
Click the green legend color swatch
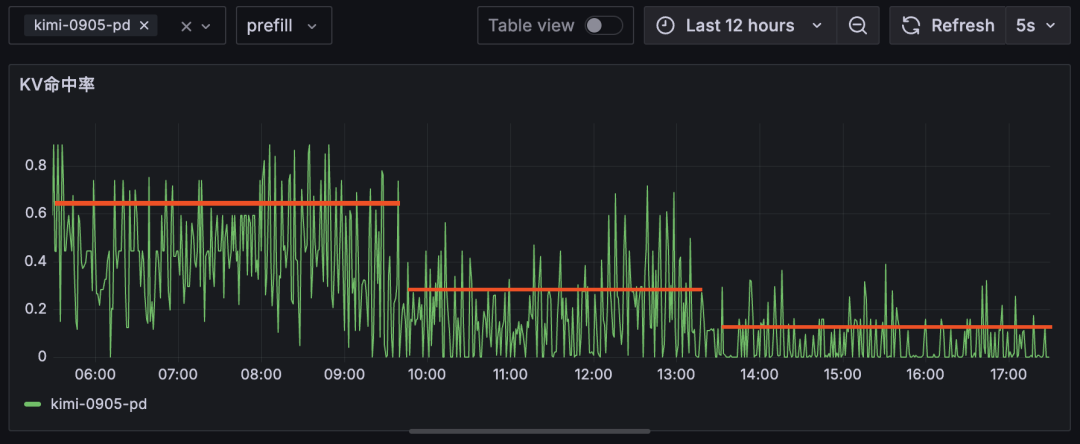[x=33, y=404]
